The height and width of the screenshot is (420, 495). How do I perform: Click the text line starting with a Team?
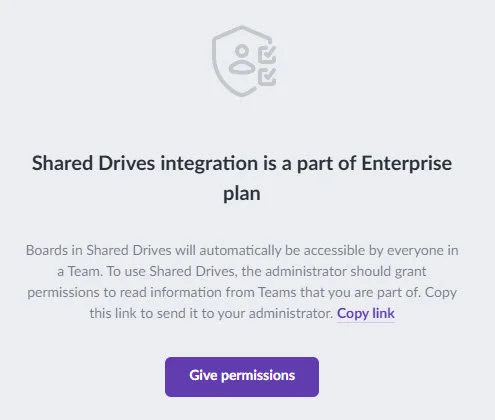(242, 271)
